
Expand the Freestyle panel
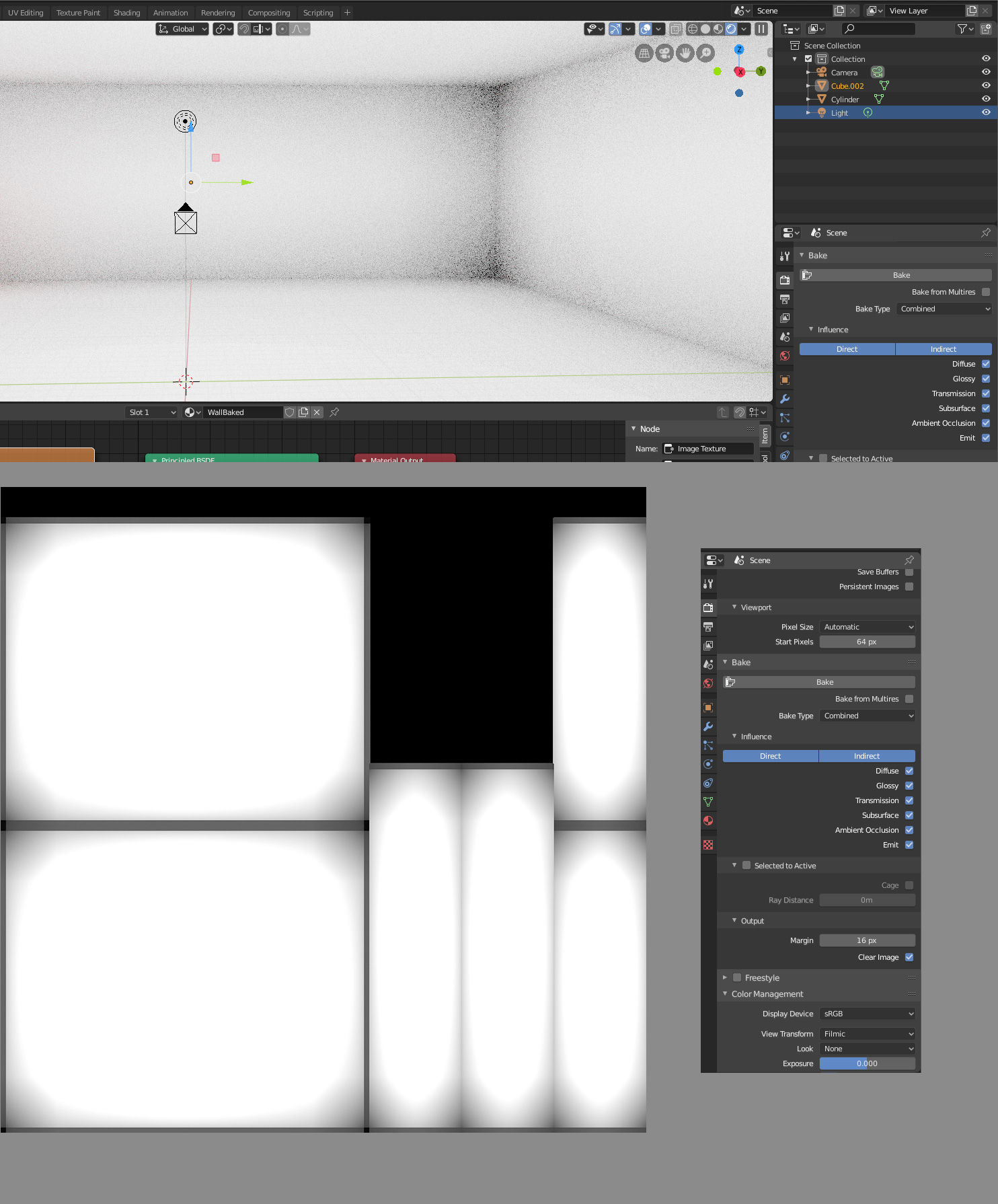(725, 977)
